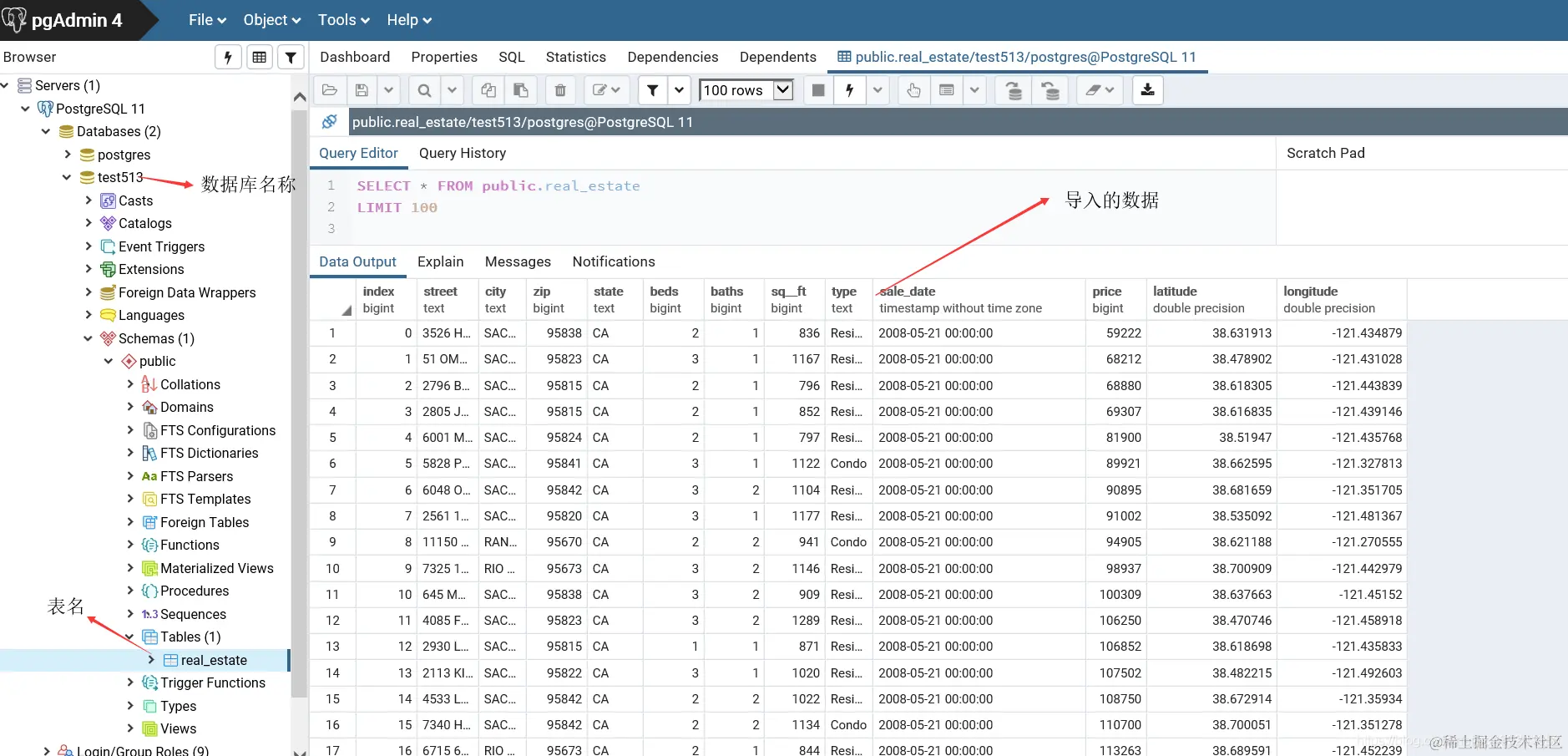Stop the running query with the stop icon
Screen dimensions: 1568x756
(817, 90)
